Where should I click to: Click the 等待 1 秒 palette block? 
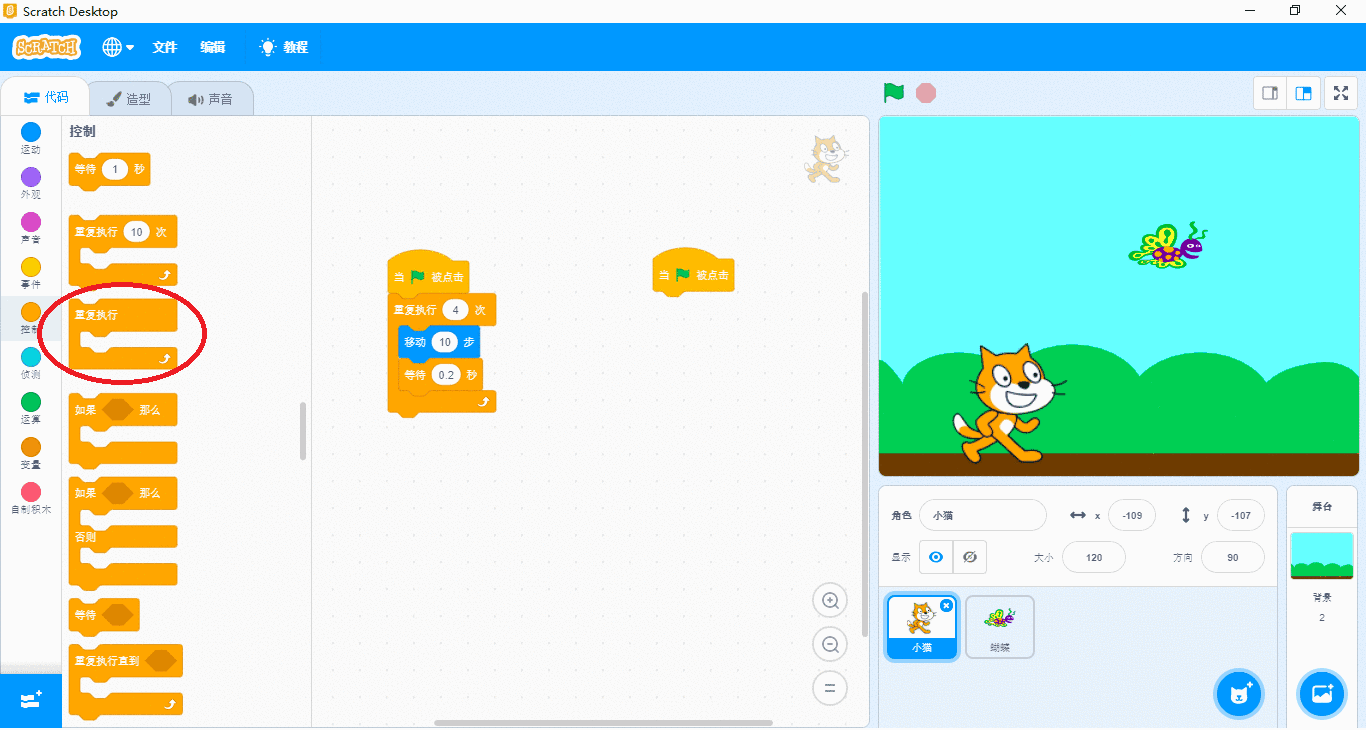coord(109,170)
